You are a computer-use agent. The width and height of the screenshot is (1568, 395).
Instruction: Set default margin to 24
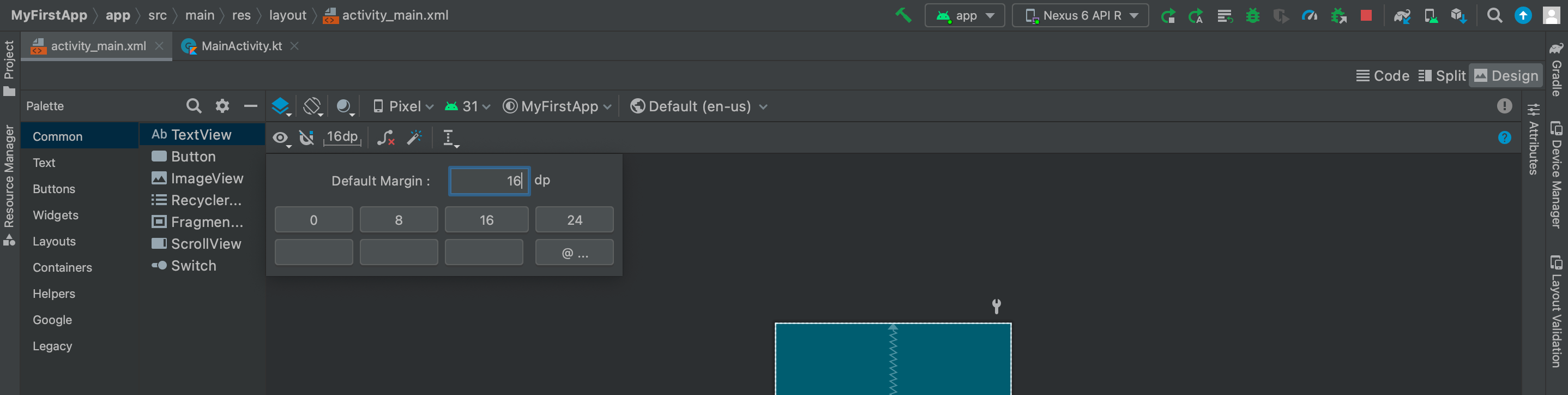coord(574,220)
